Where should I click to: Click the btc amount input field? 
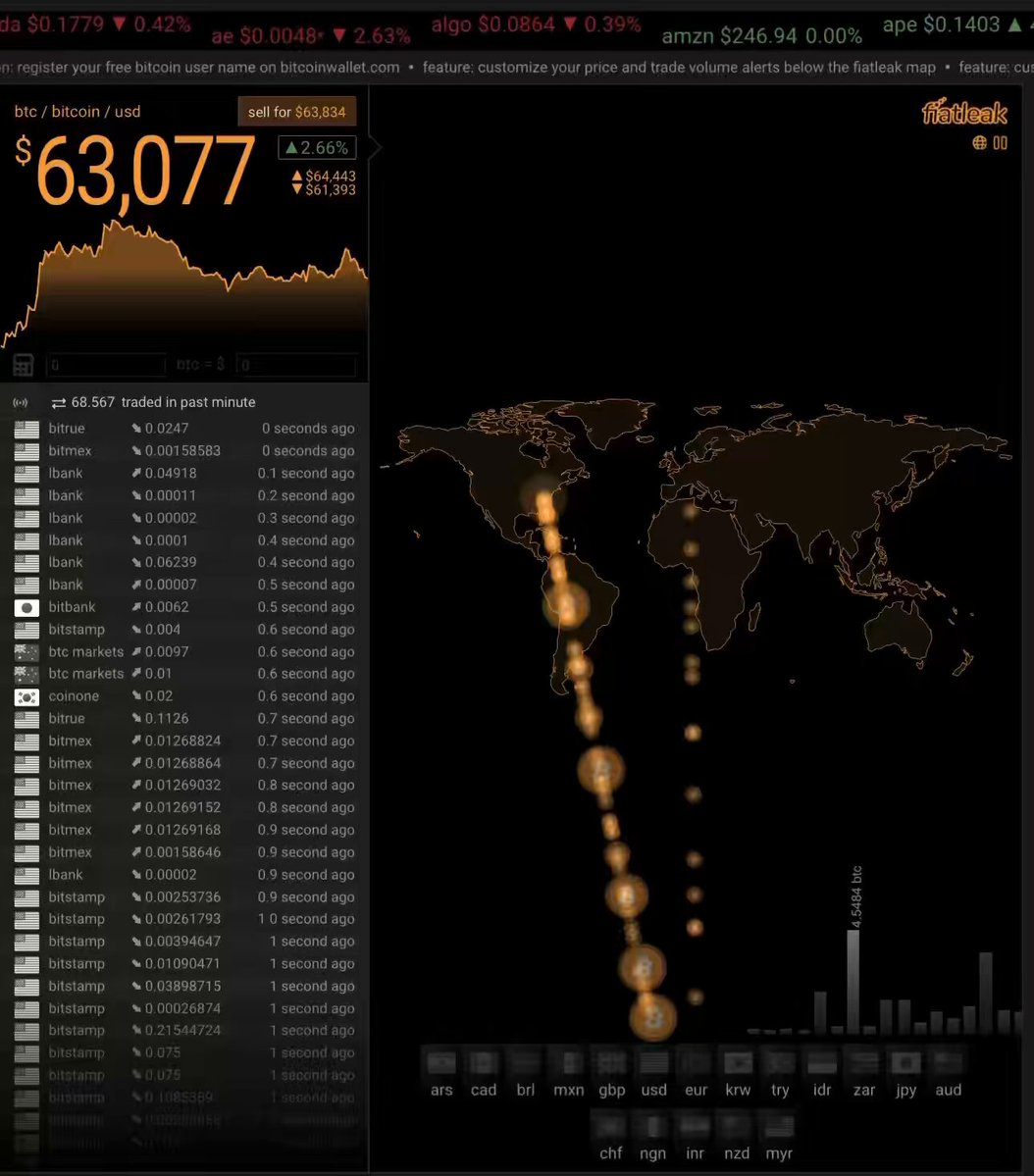[x=106, y=365]
